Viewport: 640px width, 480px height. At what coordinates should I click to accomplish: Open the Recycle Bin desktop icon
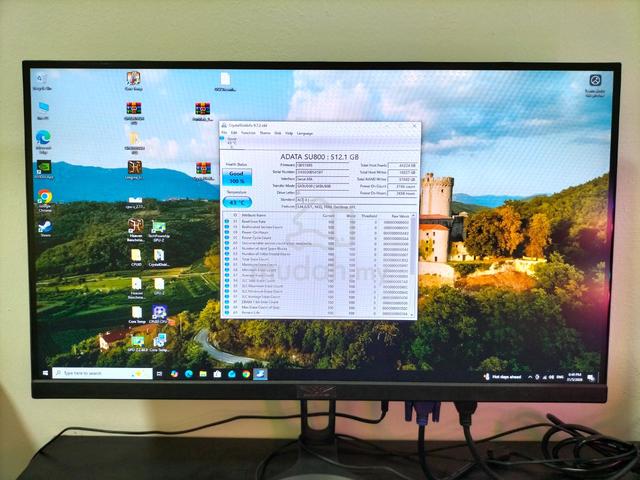point(42,82)
